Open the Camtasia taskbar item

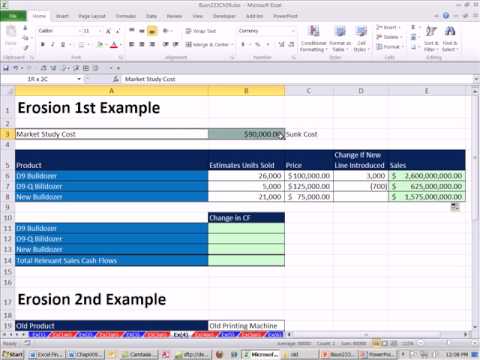[x=139, y=354]
